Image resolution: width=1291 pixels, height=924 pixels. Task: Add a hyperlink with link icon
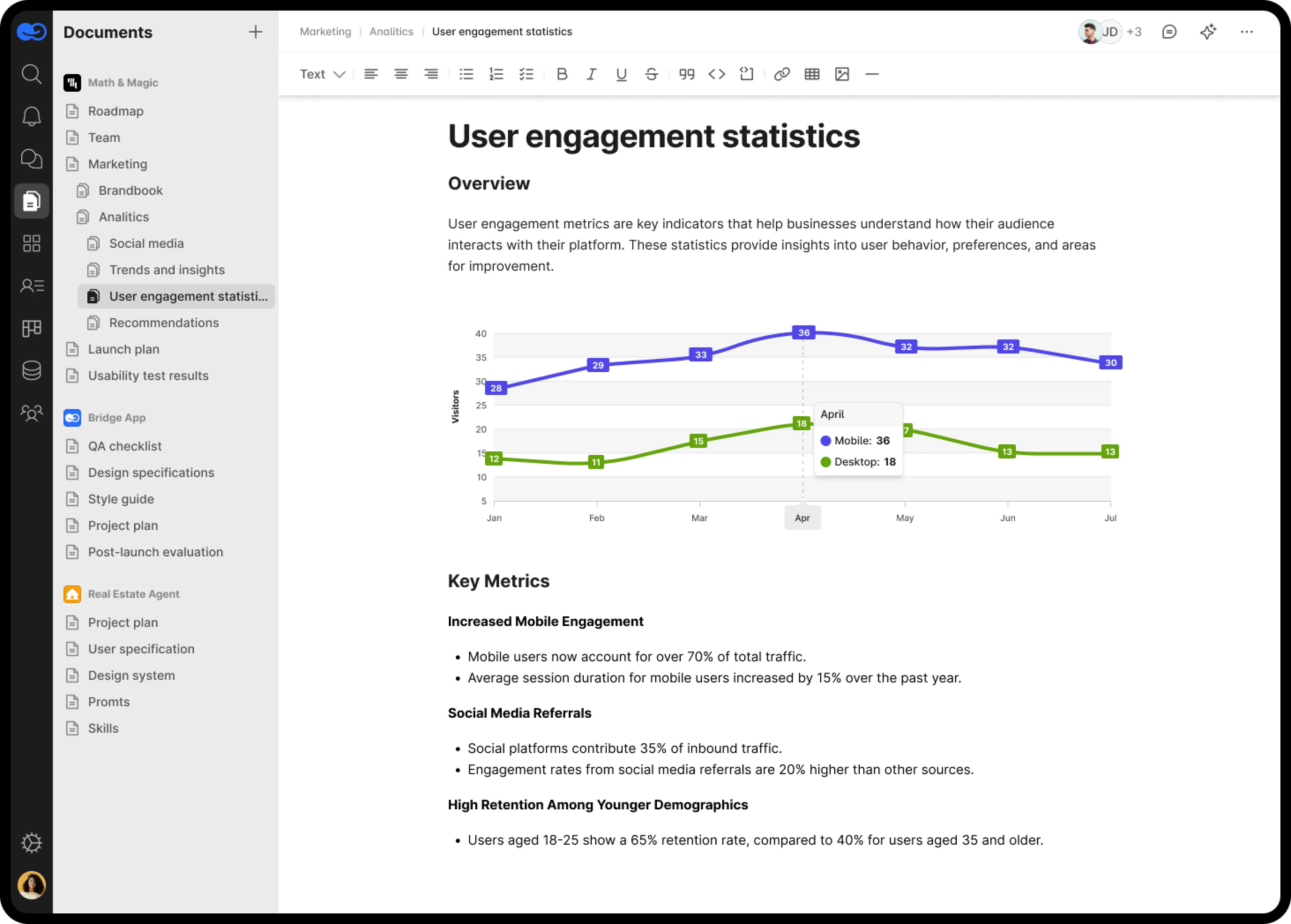pos(782,74)
